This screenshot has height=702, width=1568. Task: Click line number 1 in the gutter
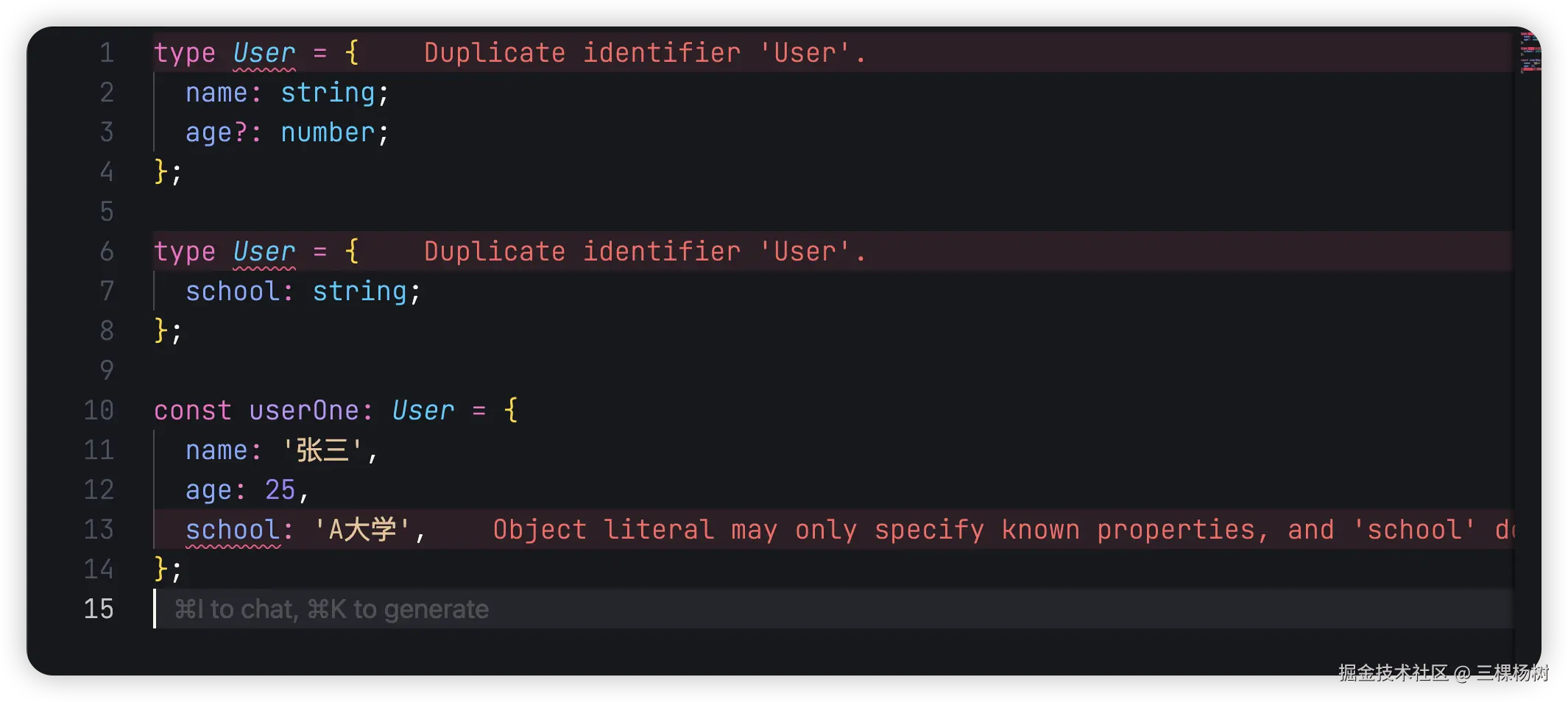pos(107,53)
